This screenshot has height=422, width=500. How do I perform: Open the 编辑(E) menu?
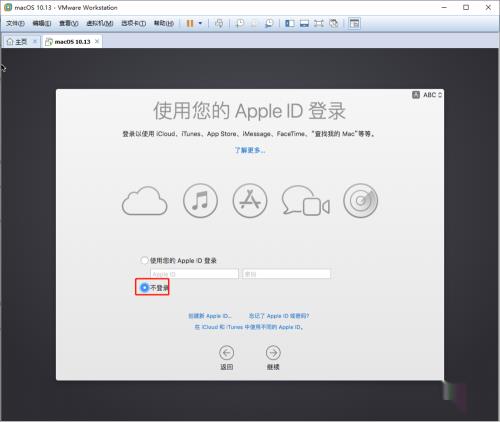42,23
